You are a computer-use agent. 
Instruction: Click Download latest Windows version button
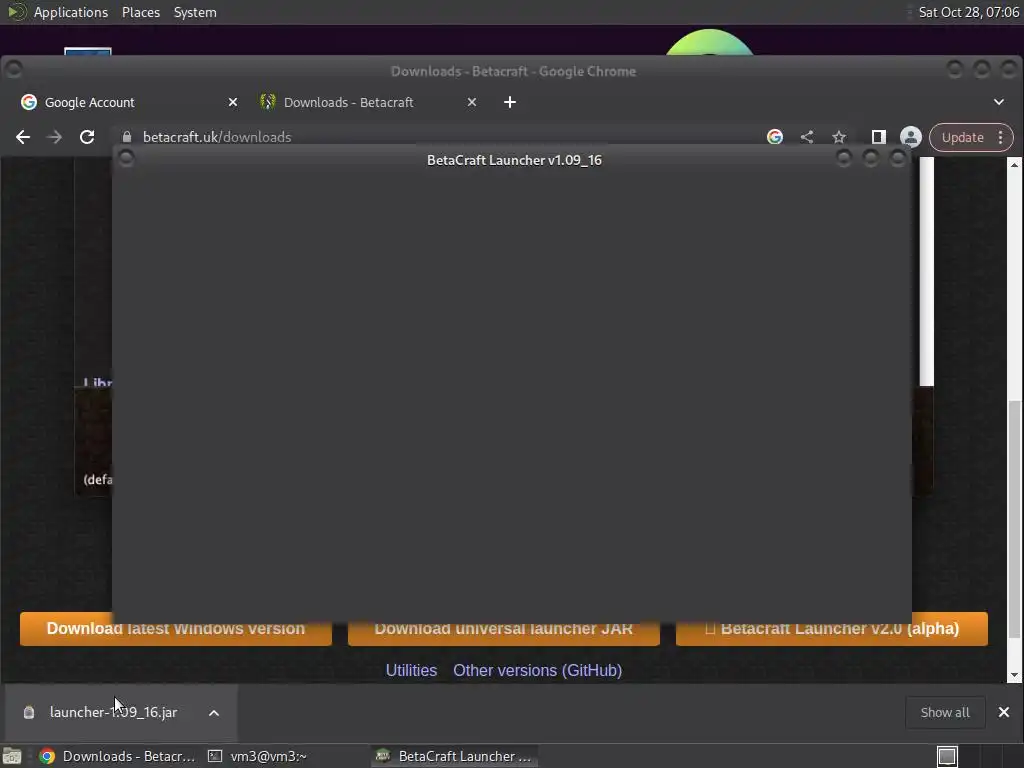pos(176,629)
